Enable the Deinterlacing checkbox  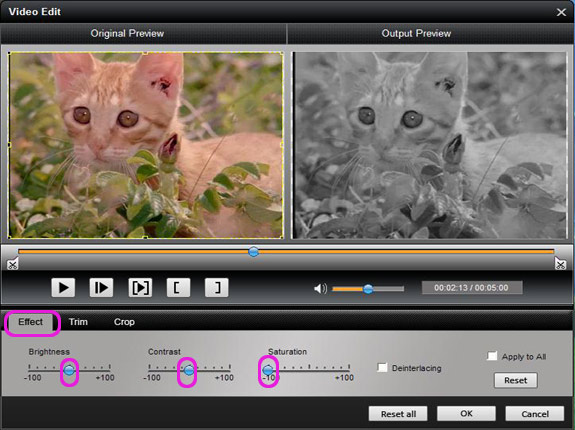pyautogui.click(x=382, y=367)
